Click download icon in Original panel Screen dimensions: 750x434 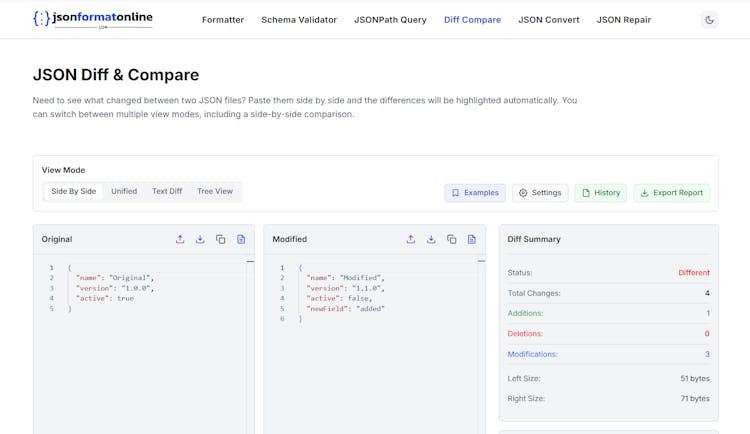point(200,240)
